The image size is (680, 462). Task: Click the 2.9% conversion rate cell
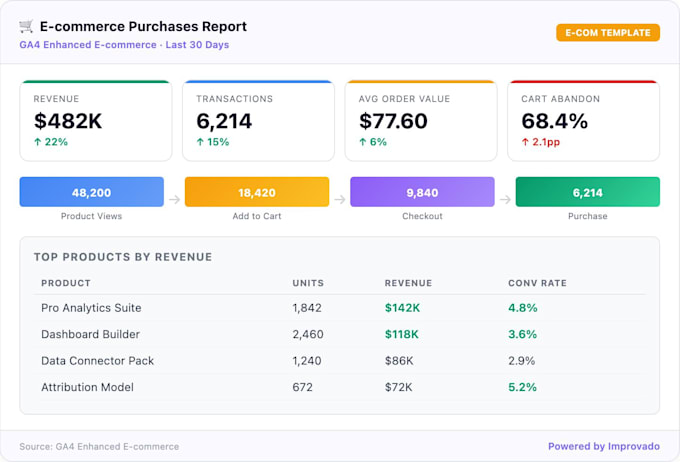[522, 361]
